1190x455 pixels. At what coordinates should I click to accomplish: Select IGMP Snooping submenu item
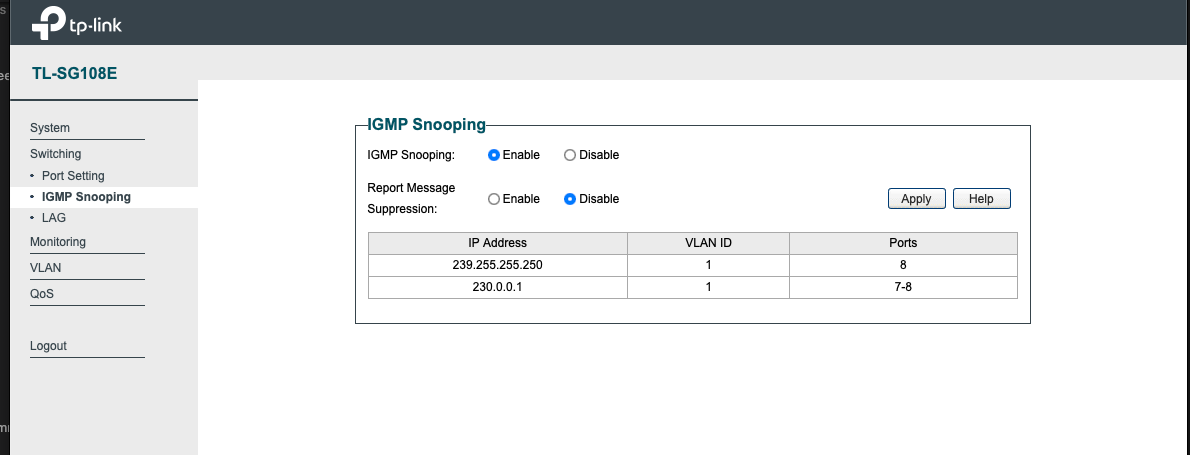(86, 196)
